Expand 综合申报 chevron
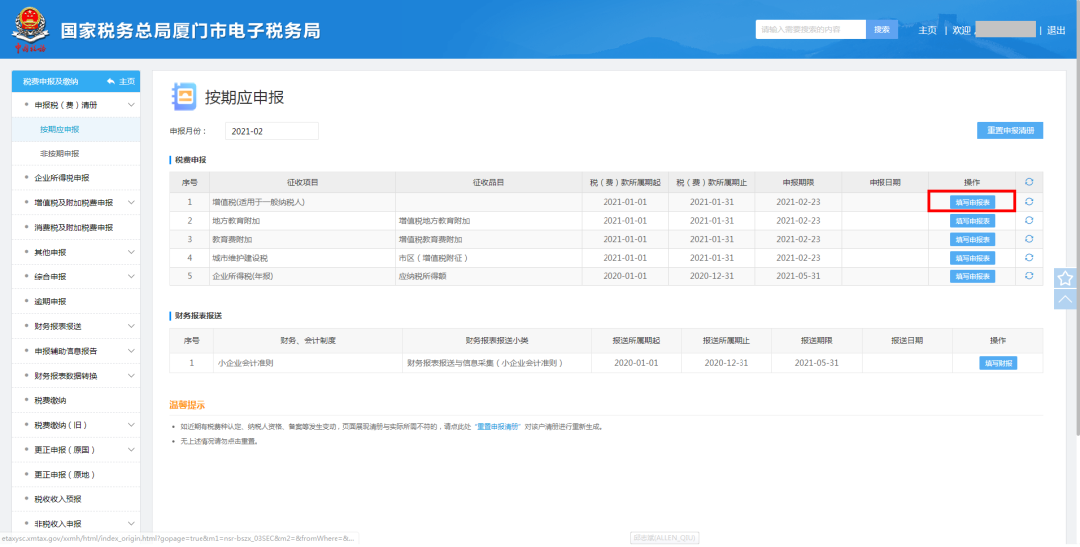This screenshot has width=1080, height=547. (131, 277)
